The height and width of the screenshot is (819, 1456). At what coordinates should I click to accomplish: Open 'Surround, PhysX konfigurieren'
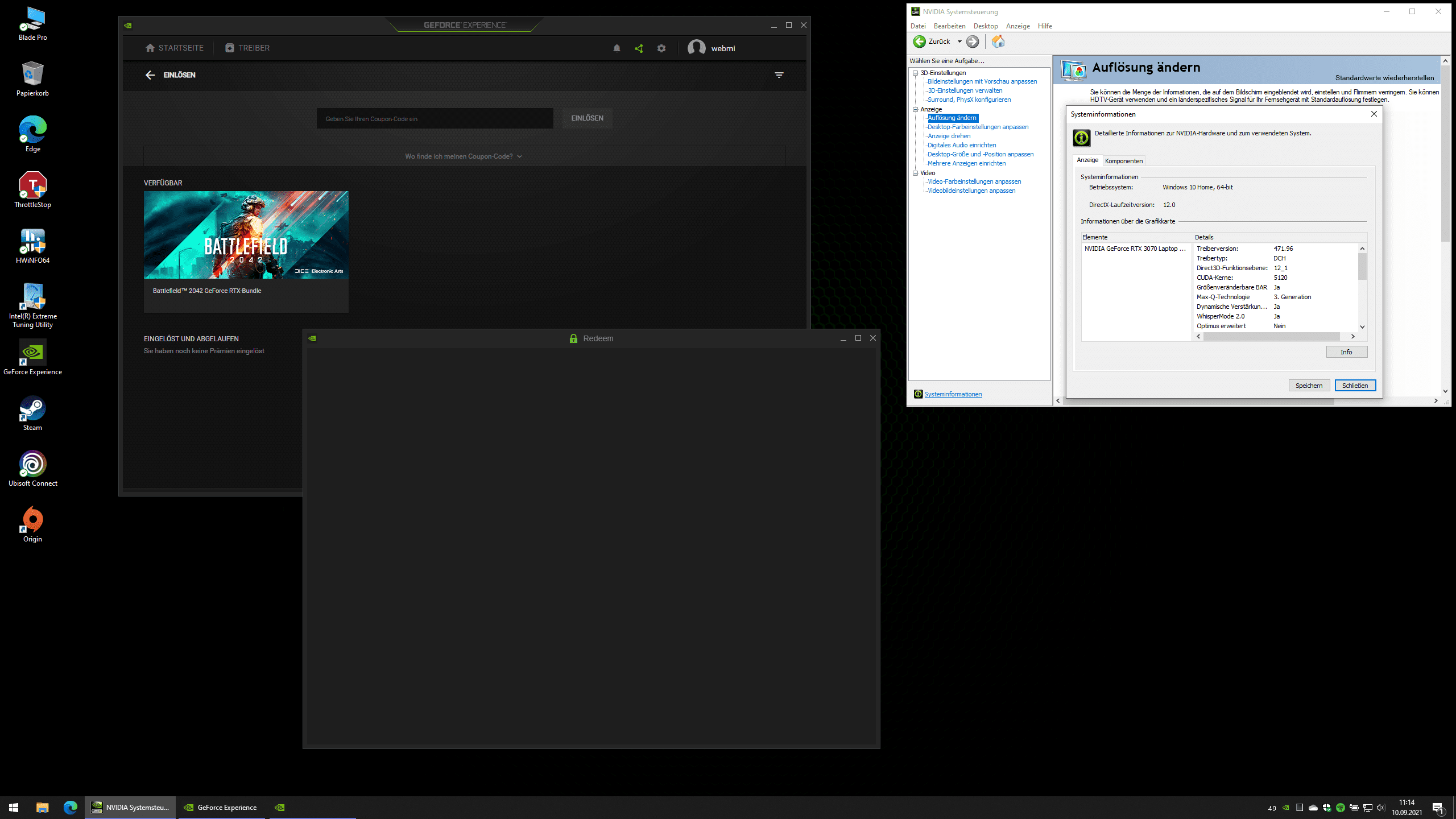pyautogui.click(x=969, y=100)
